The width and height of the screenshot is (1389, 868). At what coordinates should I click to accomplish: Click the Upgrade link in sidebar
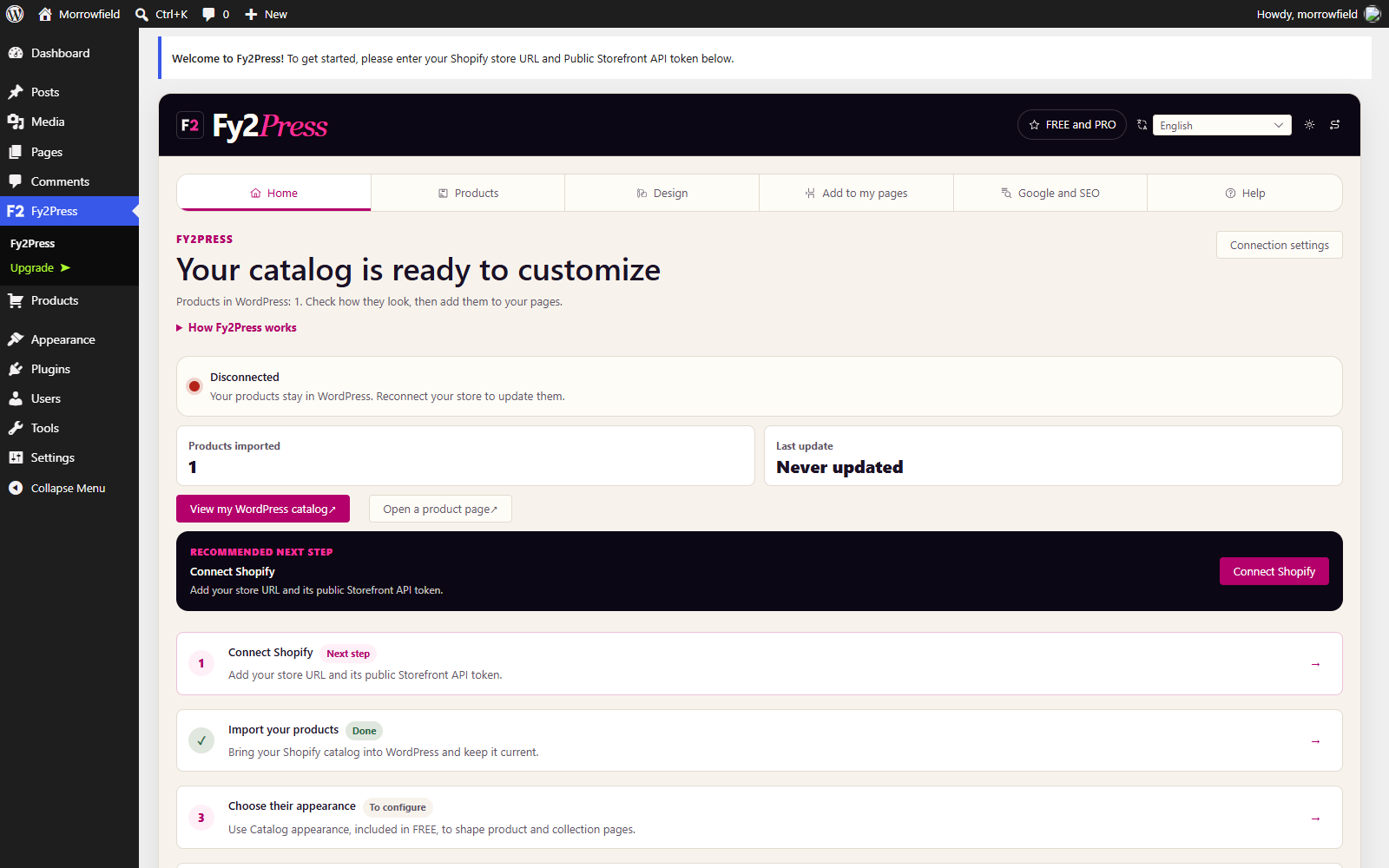point(40,267)
